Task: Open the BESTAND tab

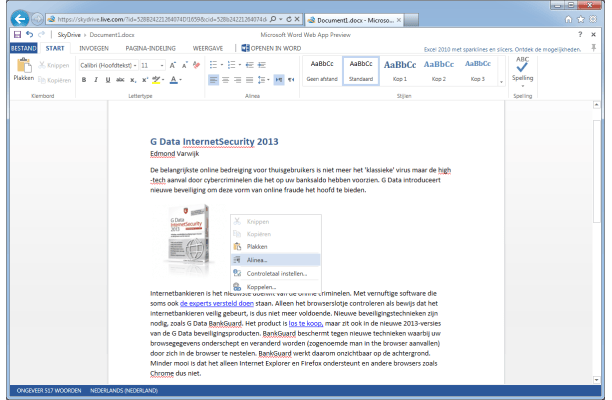Action: [24, 48]
